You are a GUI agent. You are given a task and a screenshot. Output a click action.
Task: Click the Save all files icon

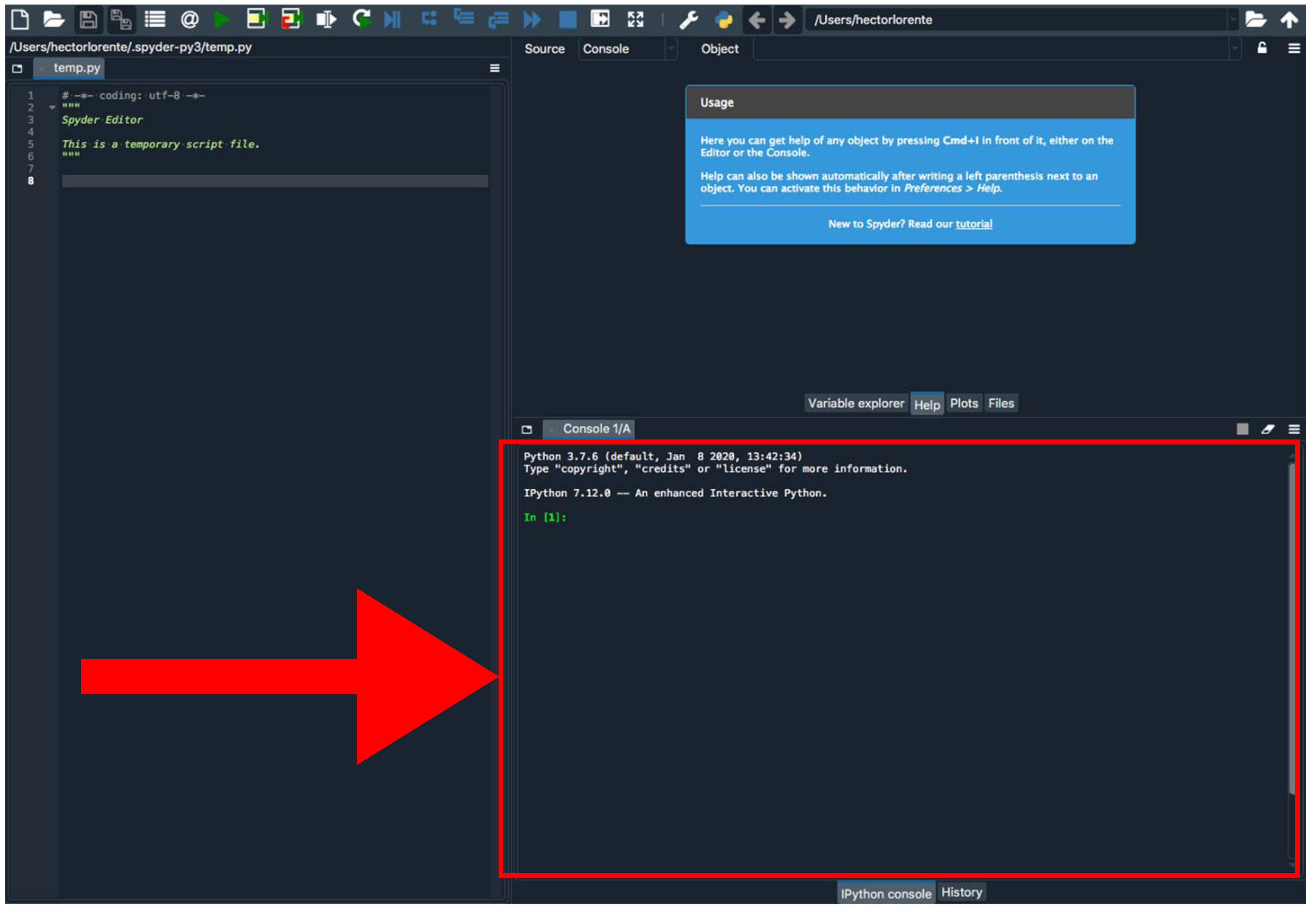point(121,20)
